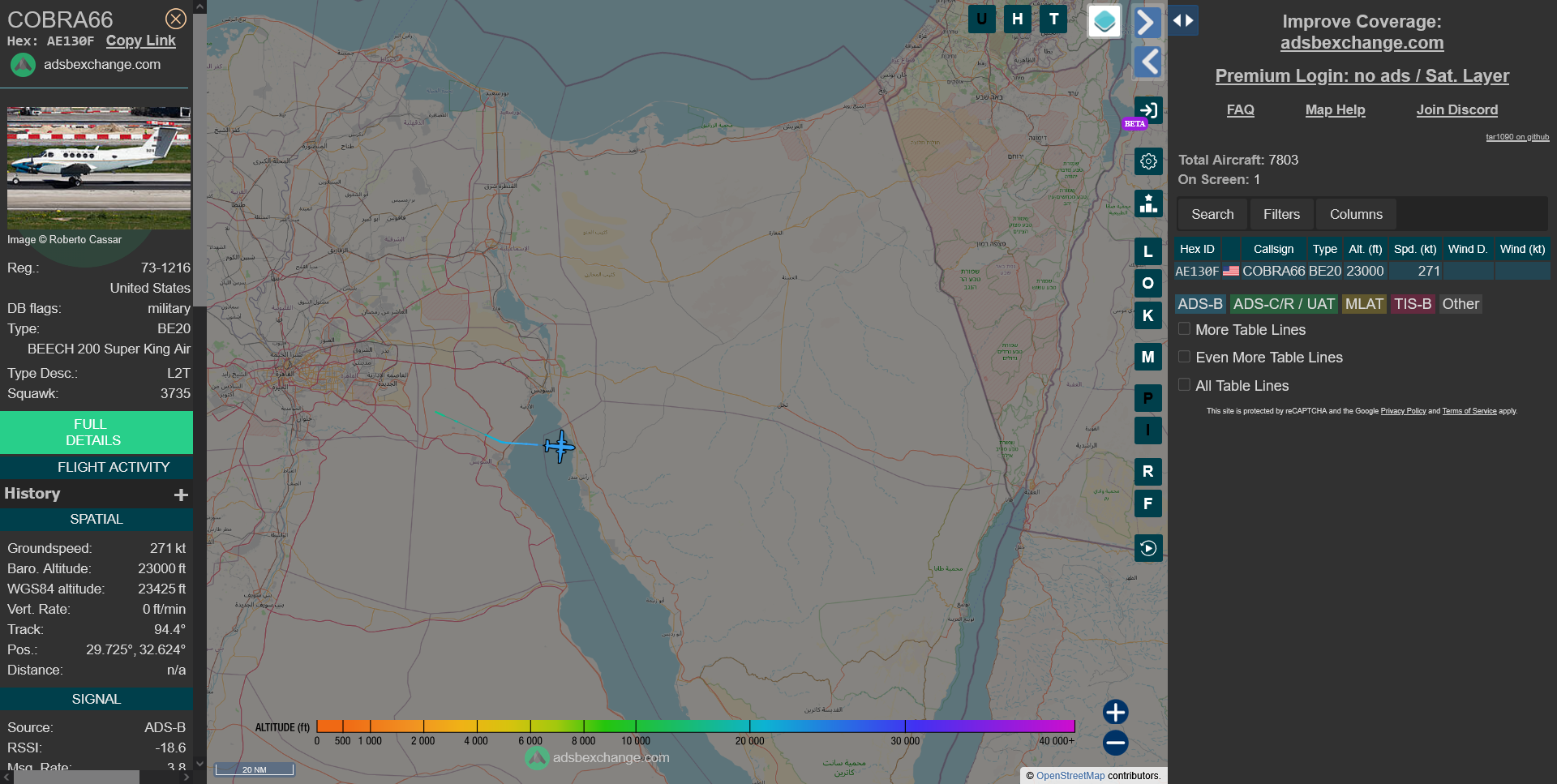The image size is (1557, 784).
Task: Open the statistics icon button
Action: [1148, 203]
